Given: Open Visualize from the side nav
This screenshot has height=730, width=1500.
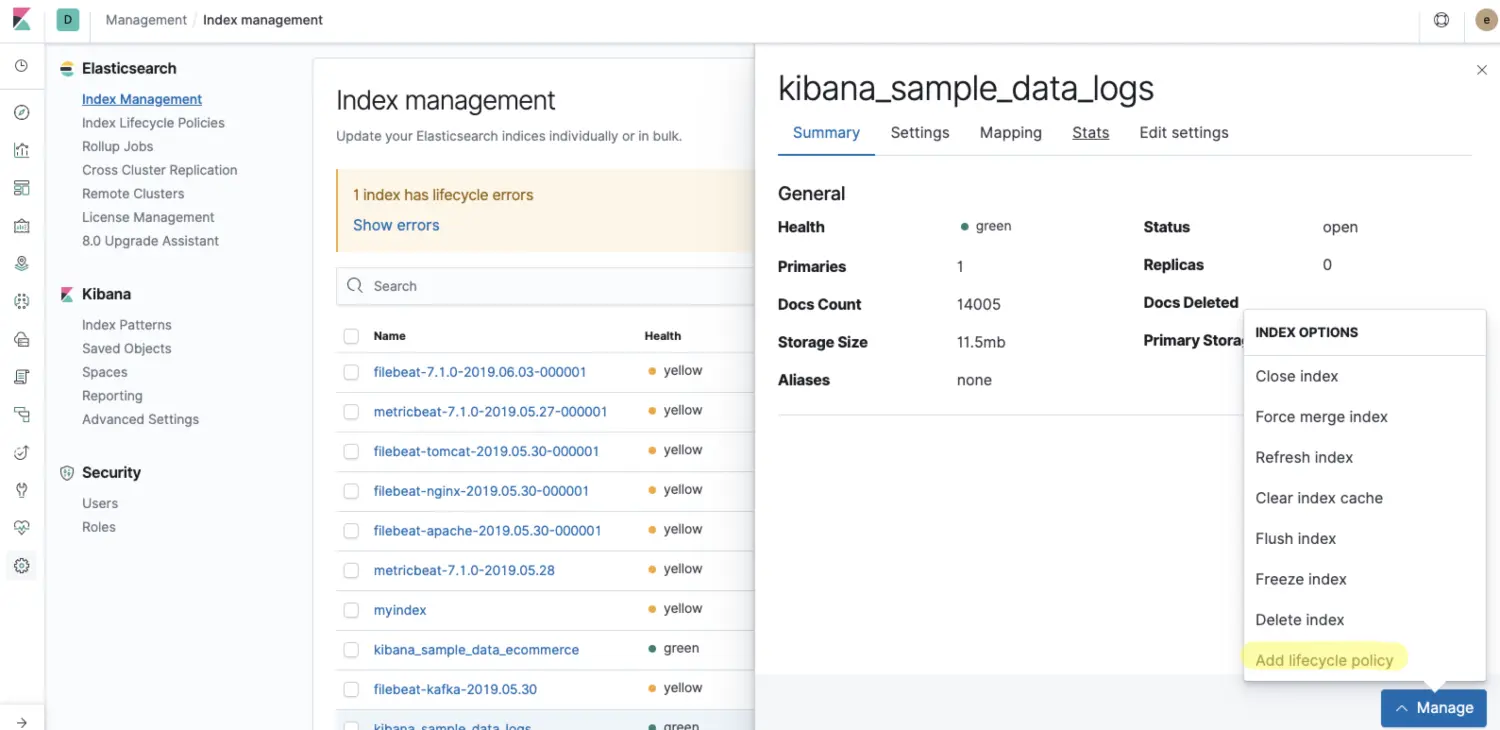Looking at the screenshot, I should tap(22, 150).
